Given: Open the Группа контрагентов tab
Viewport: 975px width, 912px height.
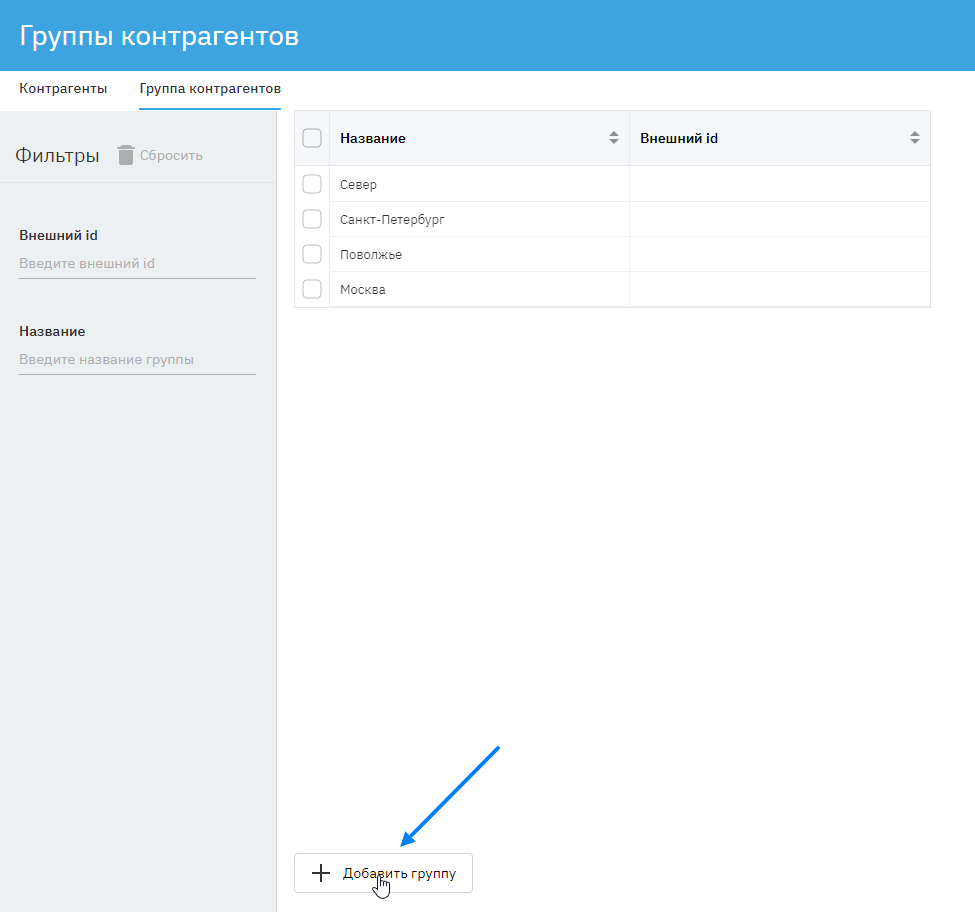Looking at the screenshot, I should [210, 89].
